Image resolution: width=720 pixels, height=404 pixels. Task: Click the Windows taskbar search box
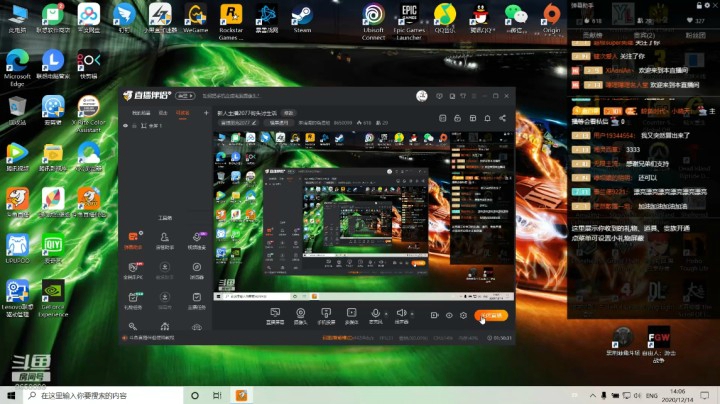tap(103, 395)
